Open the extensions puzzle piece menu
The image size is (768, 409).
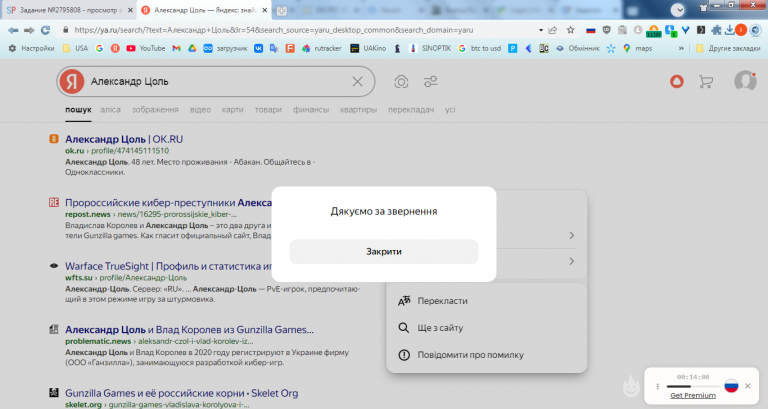[x=716, y=30]
